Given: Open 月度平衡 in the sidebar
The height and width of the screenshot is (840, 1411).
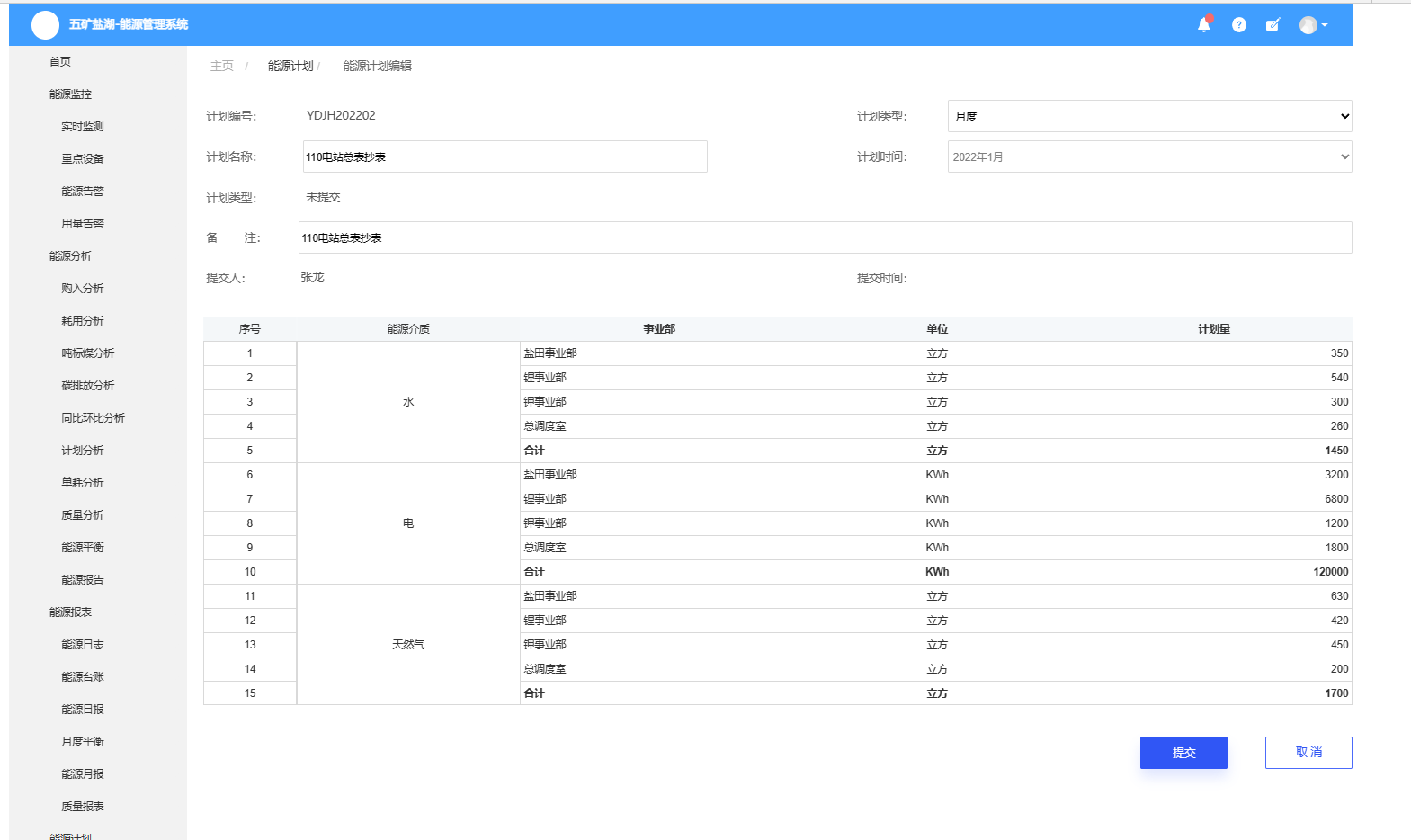Looking at the screenshot, I should tap(83, 741).
